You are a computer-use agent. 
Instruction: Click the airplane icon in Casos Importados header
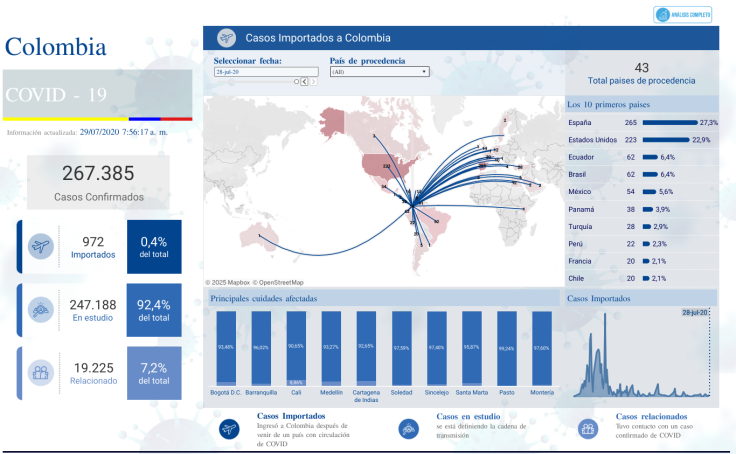pos(226,38)
